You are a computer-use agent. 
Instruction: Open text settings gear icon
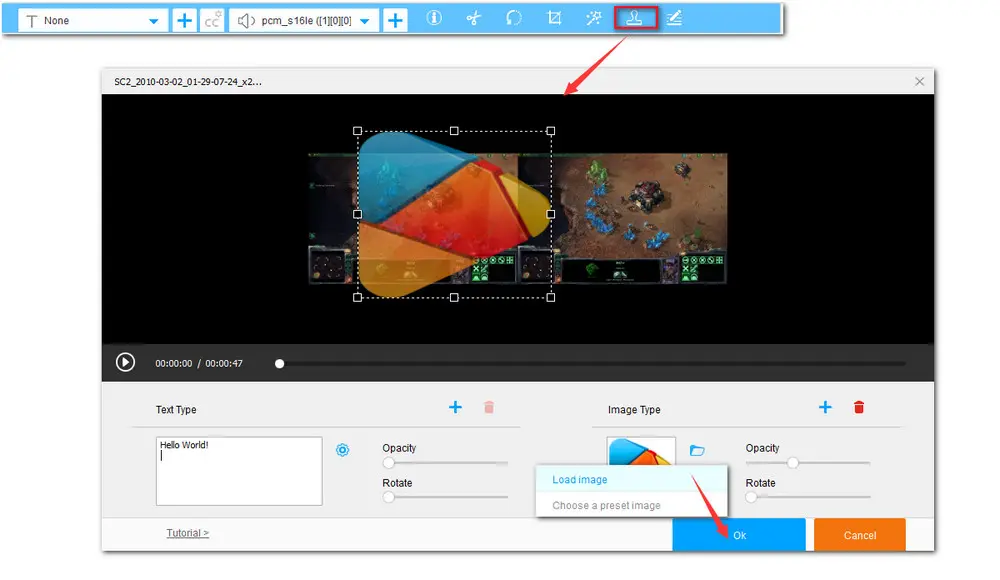coord(342,450)
